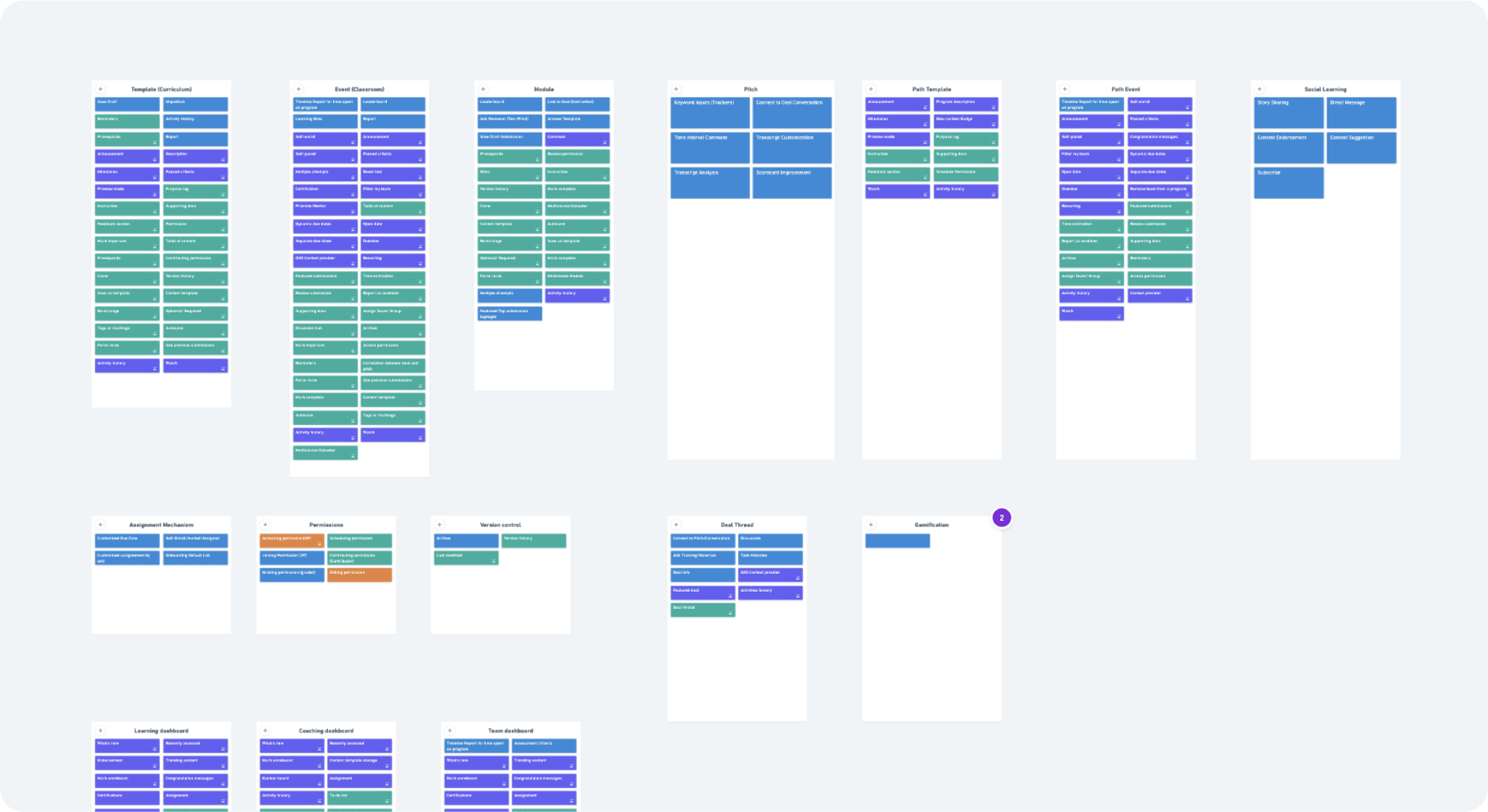Add a card to Template (Curriculum) column
This screenshot has width=1488, height=812.
click(x=101, y=89)
